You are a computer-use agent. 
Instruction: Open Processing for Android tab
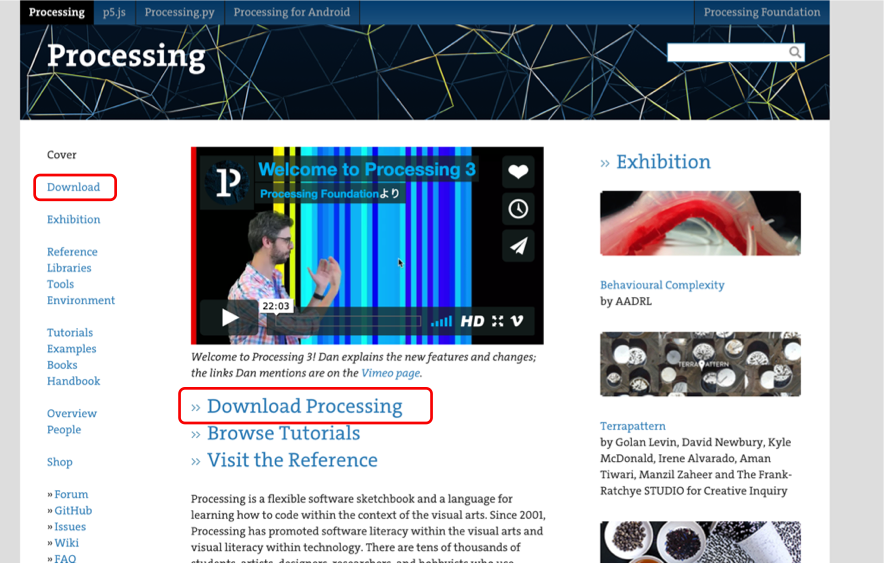[x=291, y=12]
